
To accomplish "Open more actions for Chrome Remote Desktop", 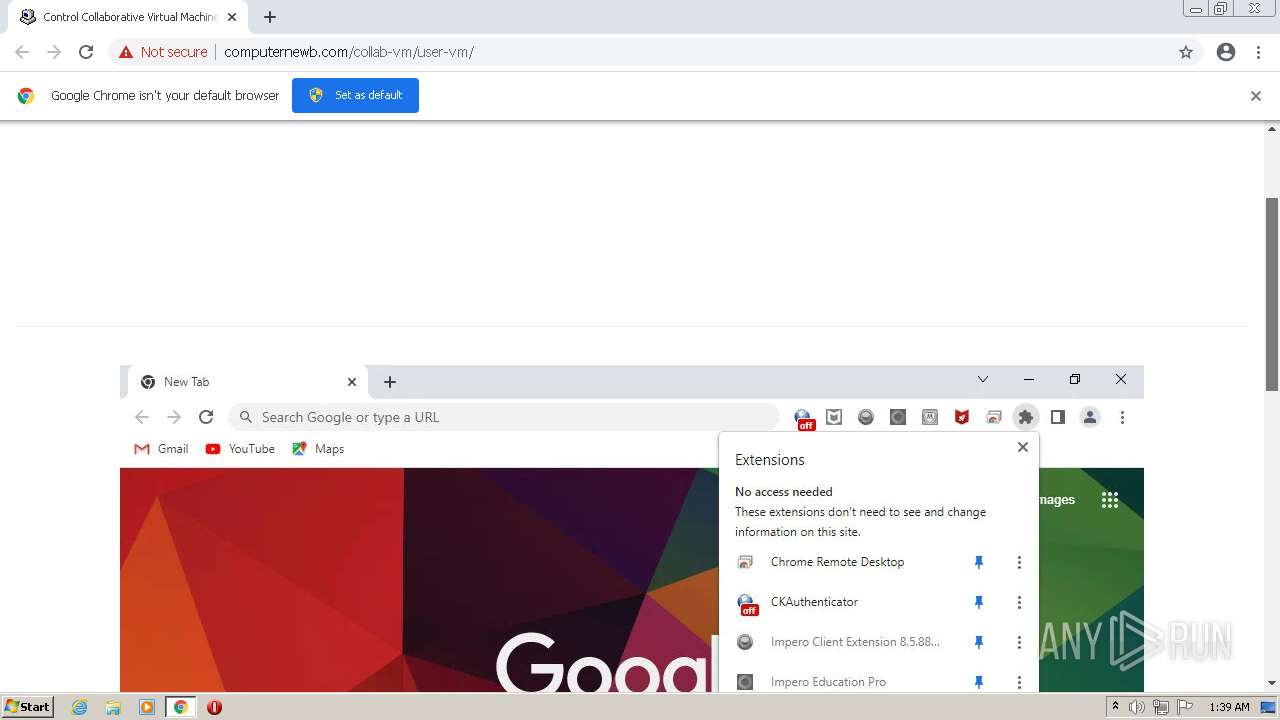I will (1019, 562).
